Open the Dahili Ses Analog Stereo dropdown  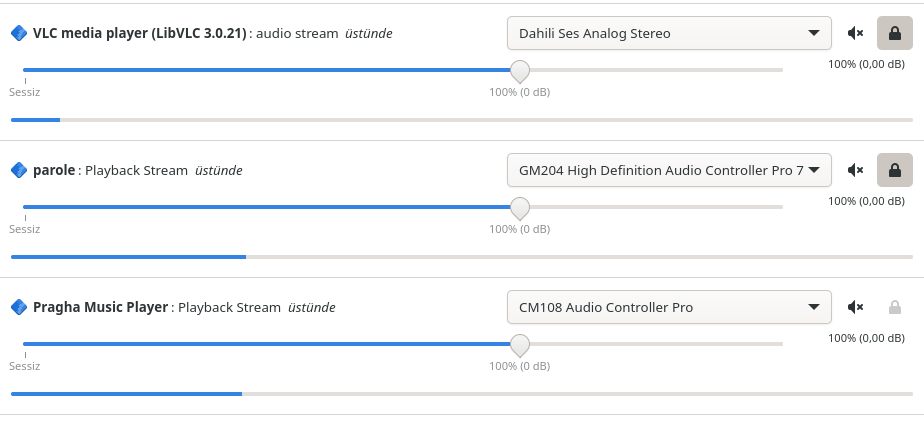point(669,34)
